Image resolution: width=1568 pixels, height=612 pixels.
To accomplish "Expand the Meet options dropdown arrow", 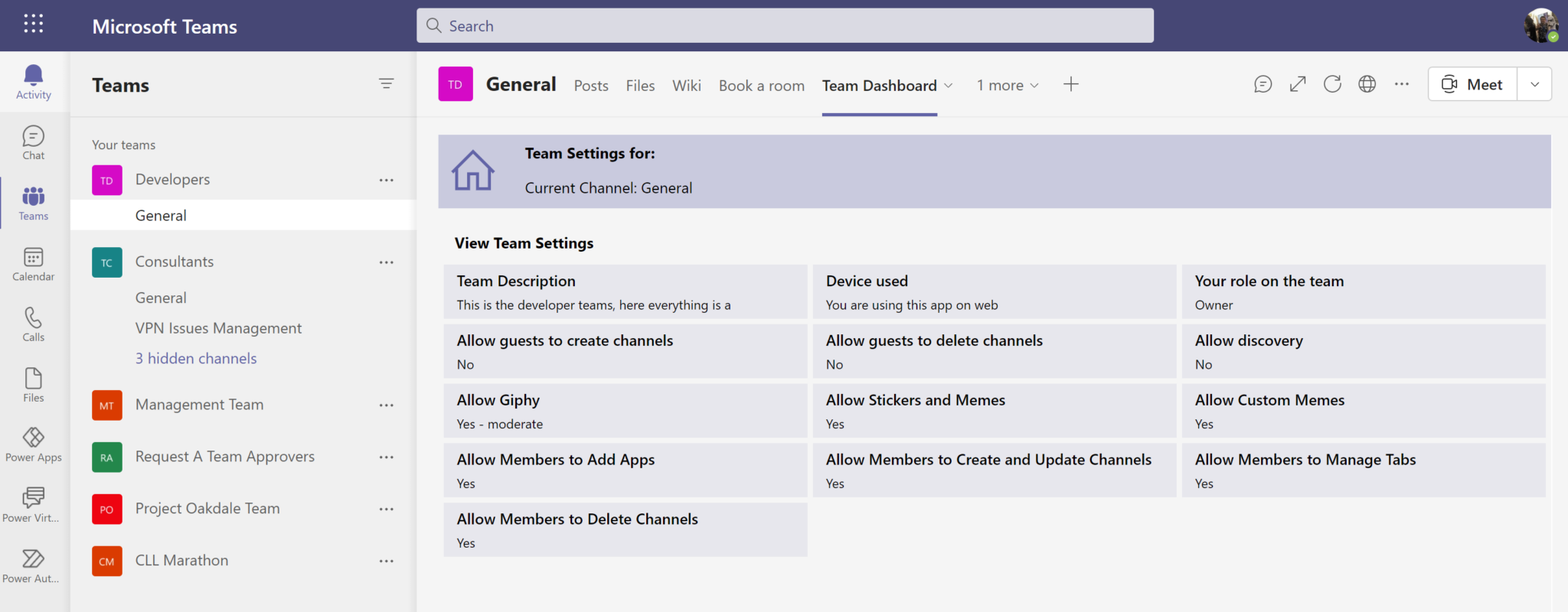I will tap(1534, 84).
